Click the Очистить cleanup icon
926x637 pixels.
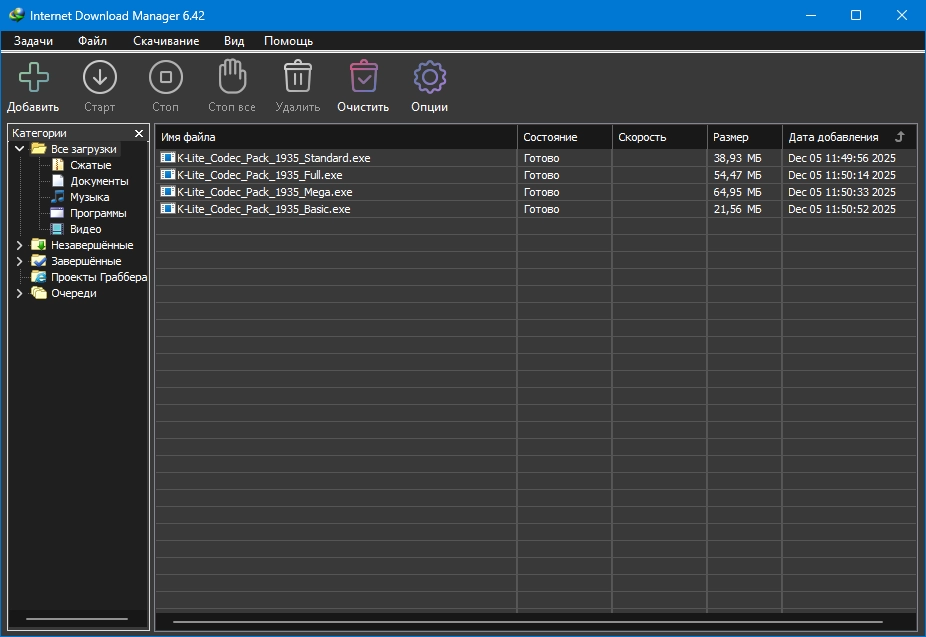point(363,77)
